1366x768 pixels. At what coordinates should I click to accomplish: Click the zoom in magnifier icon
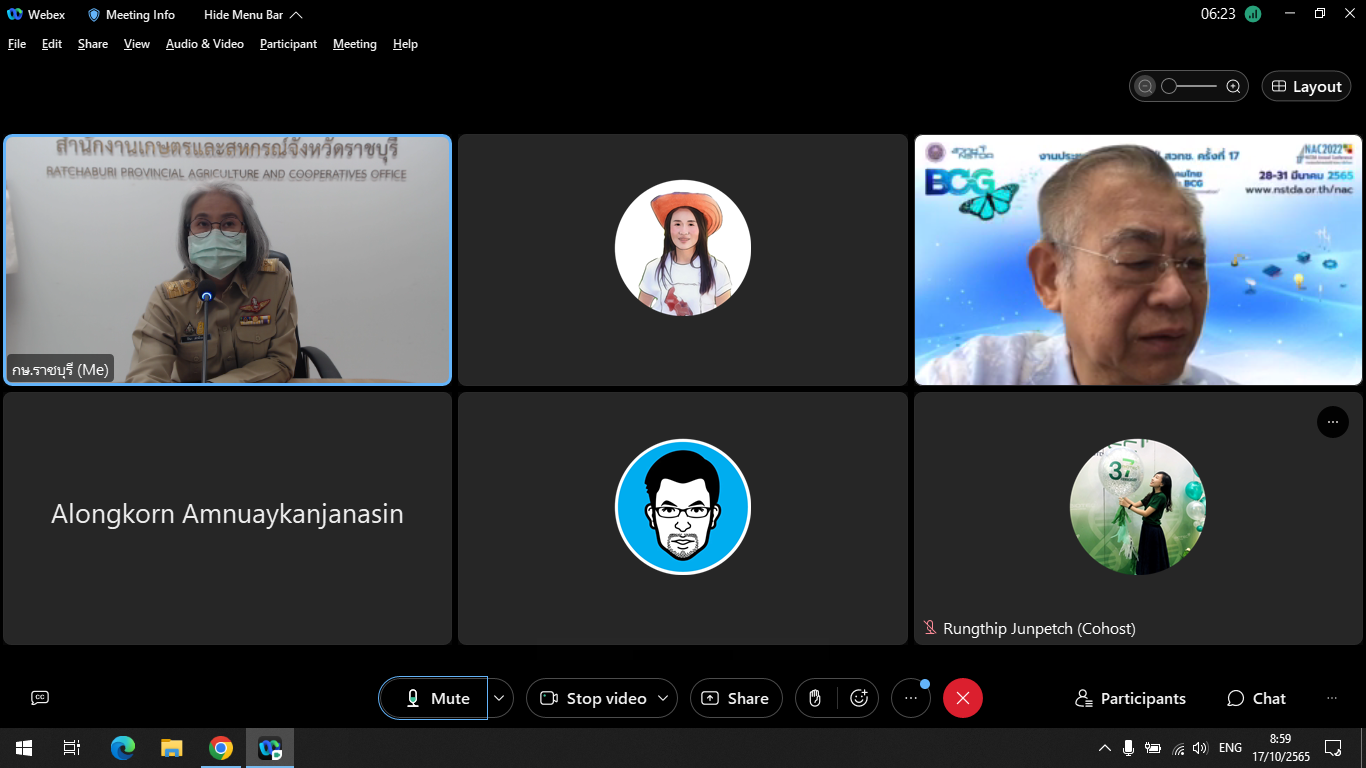click(1233, 87)
